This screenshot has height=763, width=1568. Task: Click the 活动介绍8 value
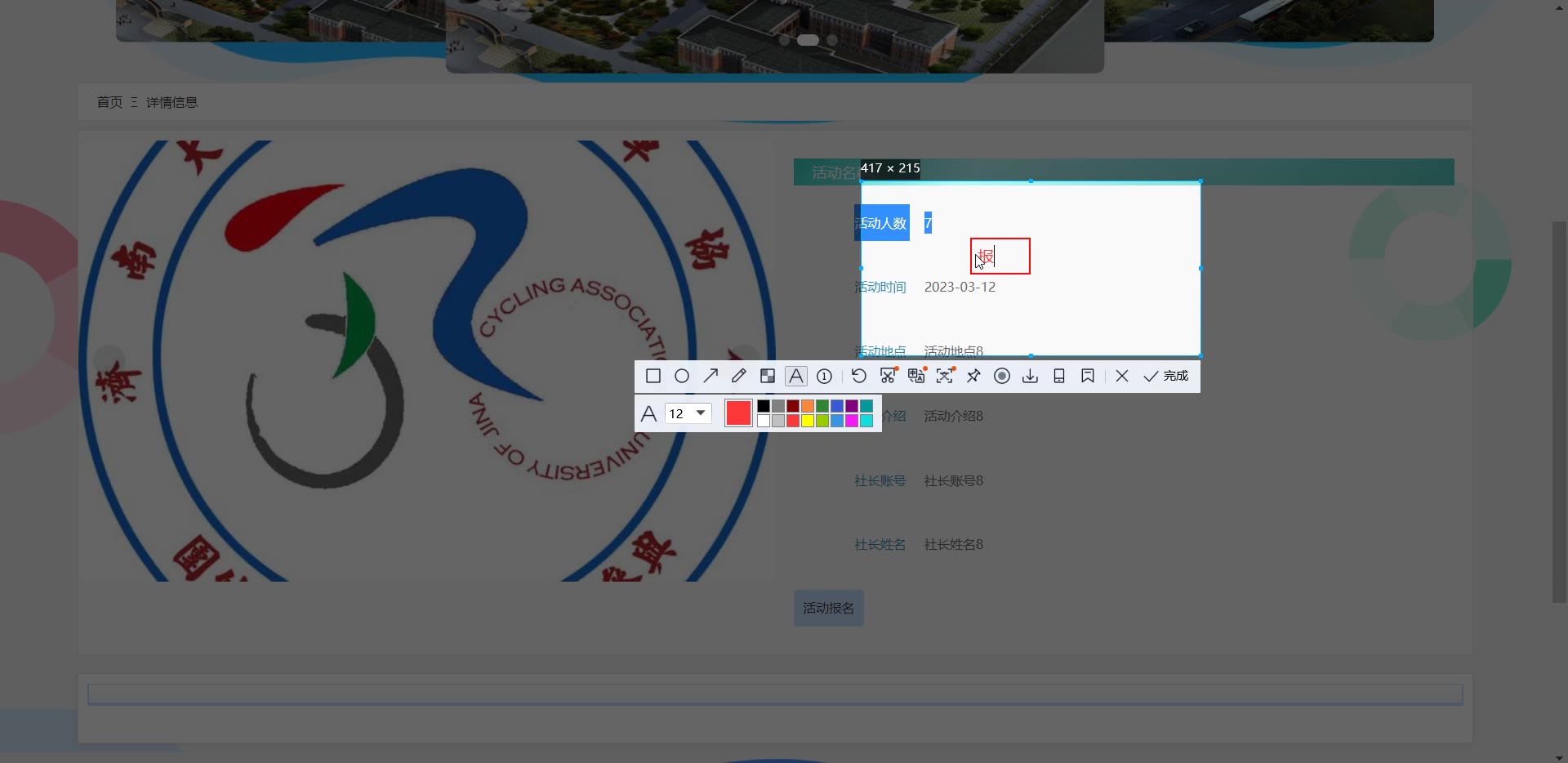click(x=953, y=417)
